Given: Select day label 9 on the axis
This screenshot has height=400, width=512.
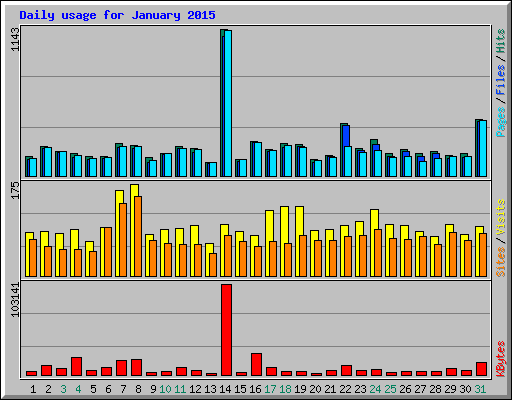Looking at the screenshot, I should [x=153, y=389].
